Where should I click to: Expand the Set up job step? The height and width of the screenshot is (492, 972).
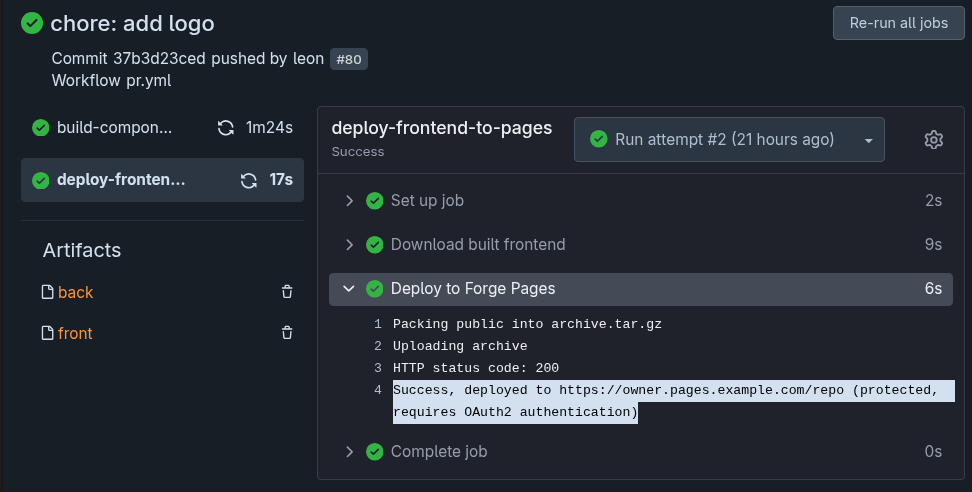[349, 200]
